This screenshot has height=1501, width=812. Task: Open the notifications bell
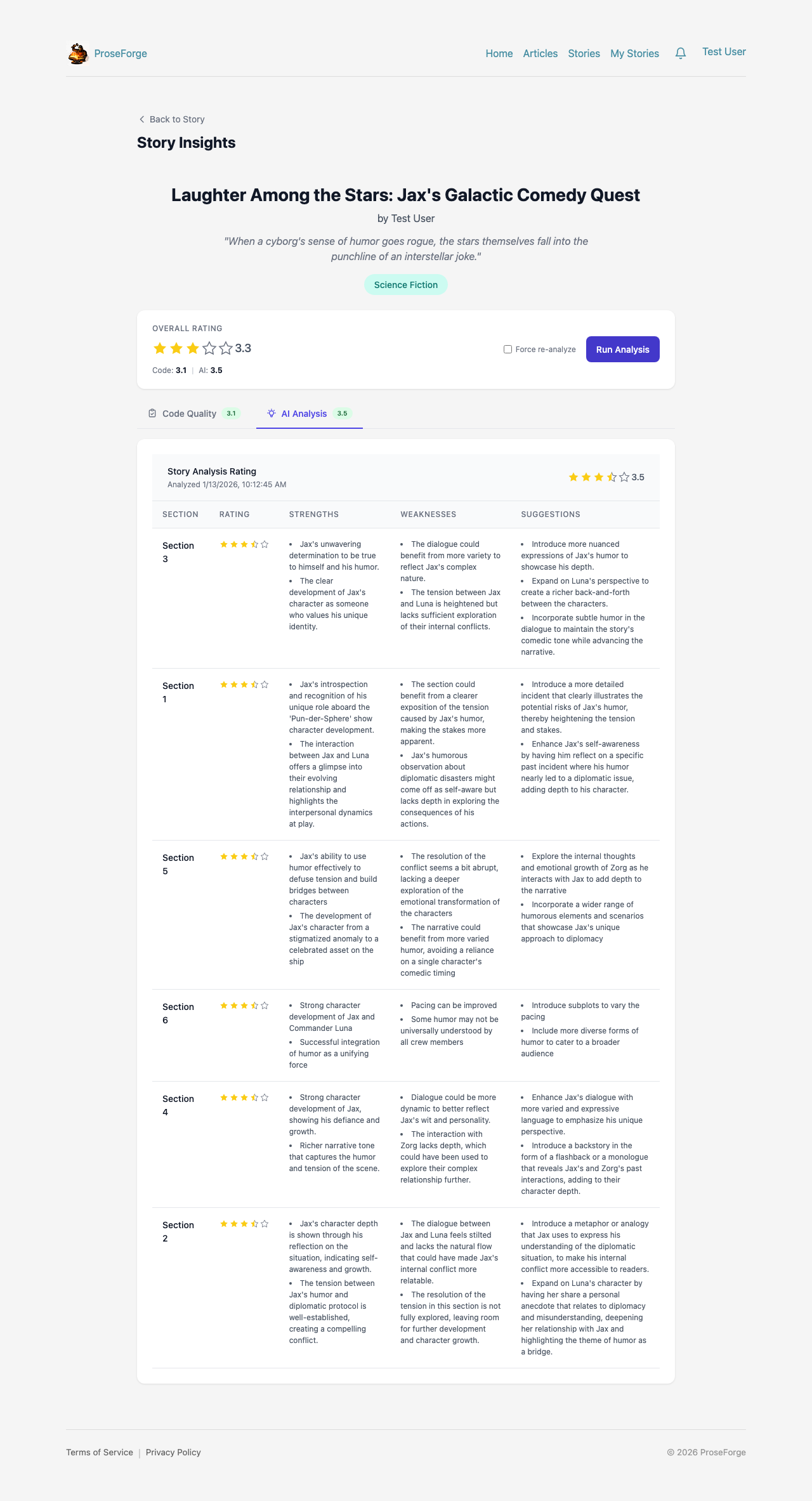pyautogui.click(x=681, y=53)
